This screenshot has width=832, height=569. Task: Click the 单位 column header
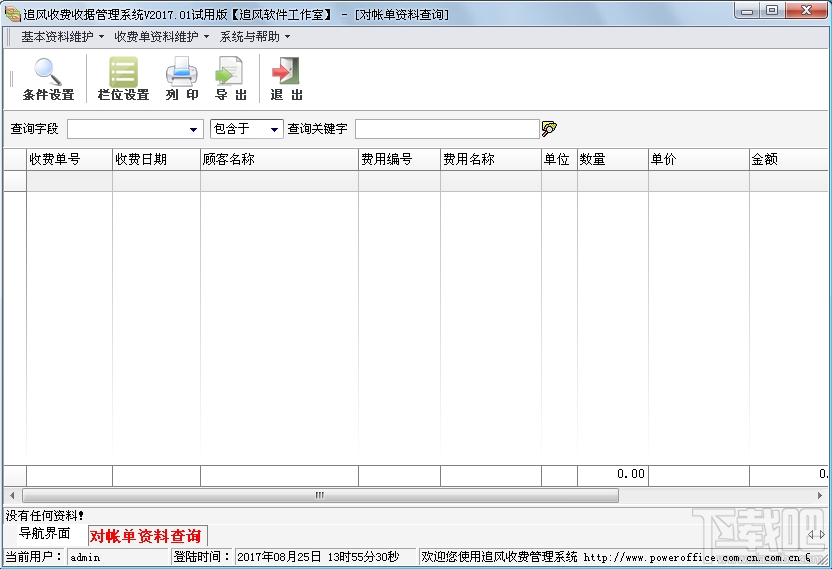pos(559,159)
